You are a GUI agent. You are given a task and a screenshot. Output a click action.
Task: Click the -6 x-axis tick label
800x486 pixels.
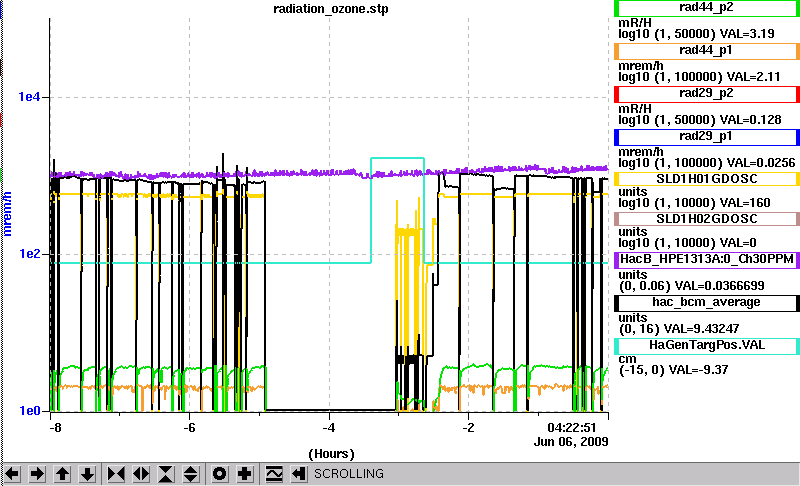189,427
